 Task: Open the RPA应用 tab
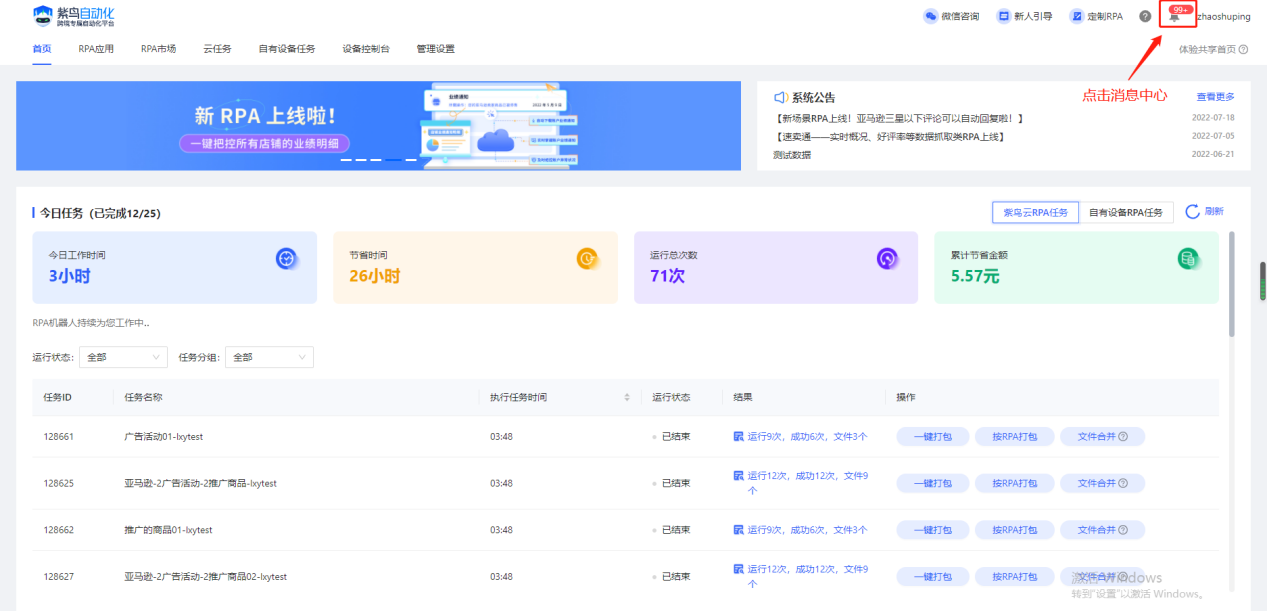tap(96, 49)
